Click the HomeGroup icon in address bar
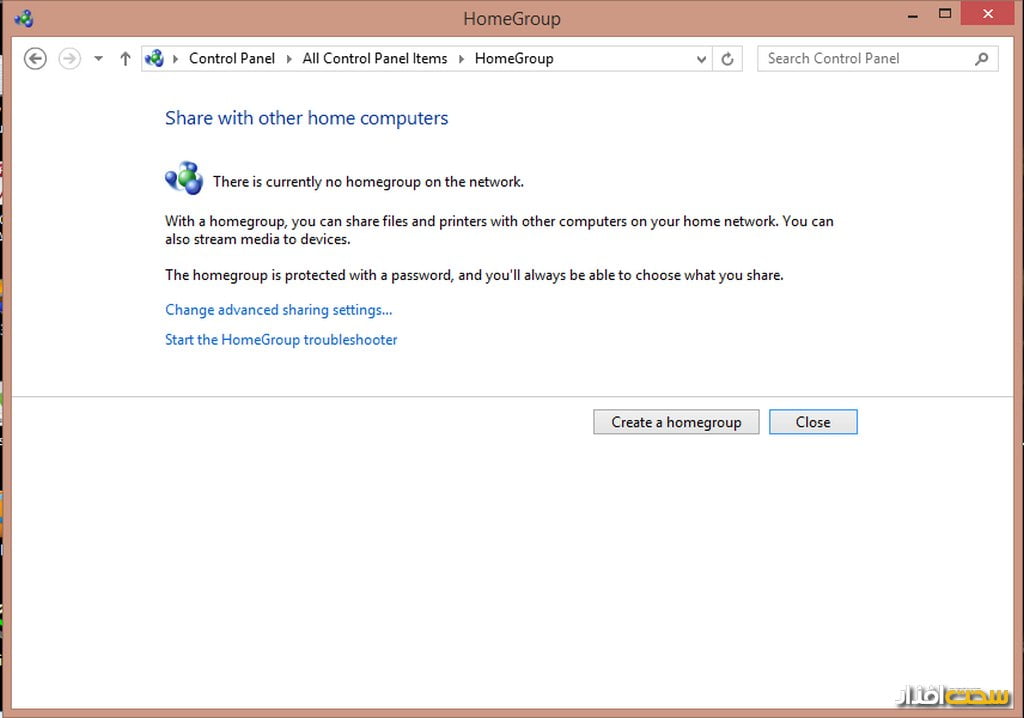The image size is (1024, 718). [x=154, y=59]
